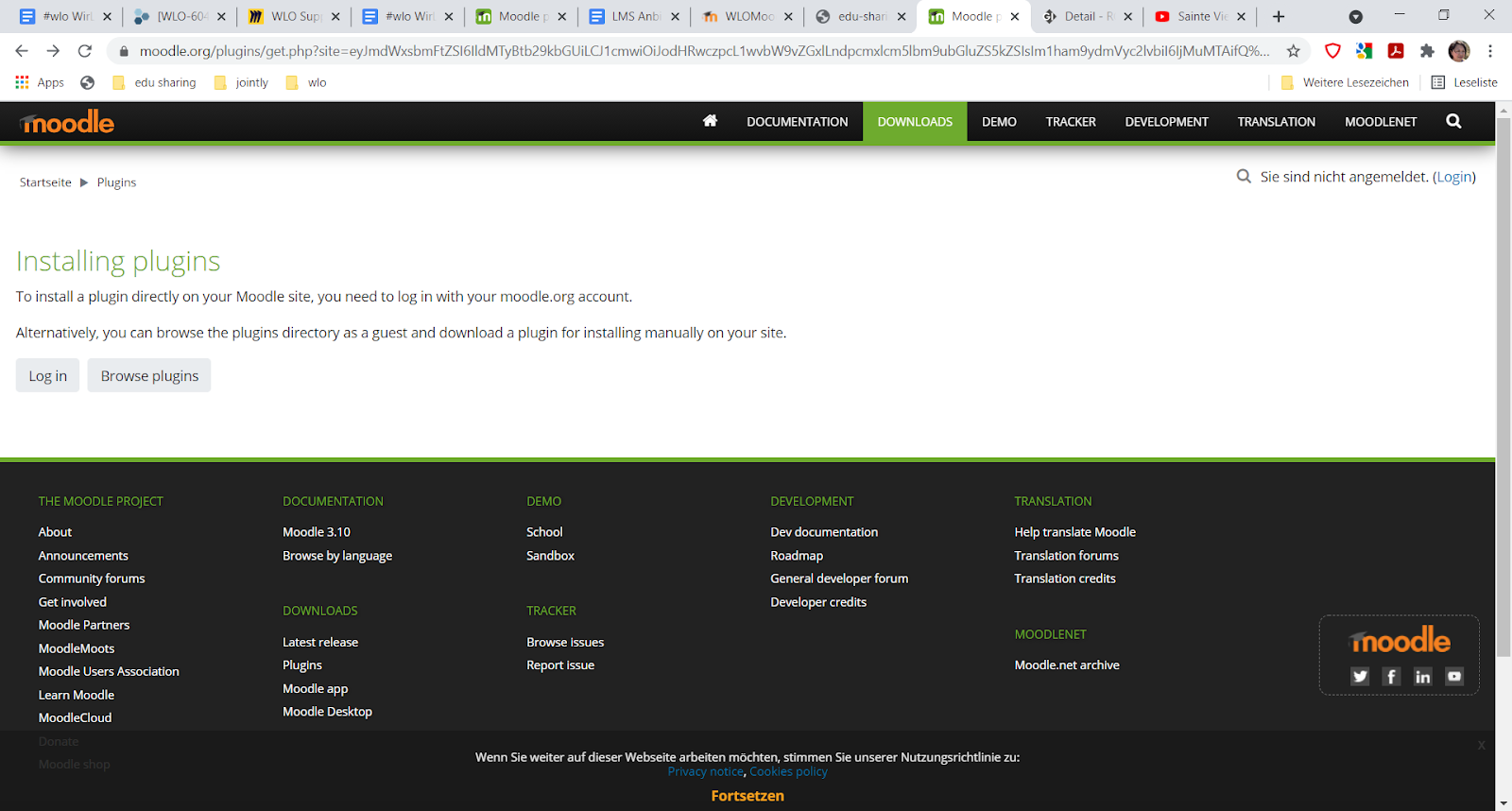Open site search magnifier in navbar

coord(1453,121)
